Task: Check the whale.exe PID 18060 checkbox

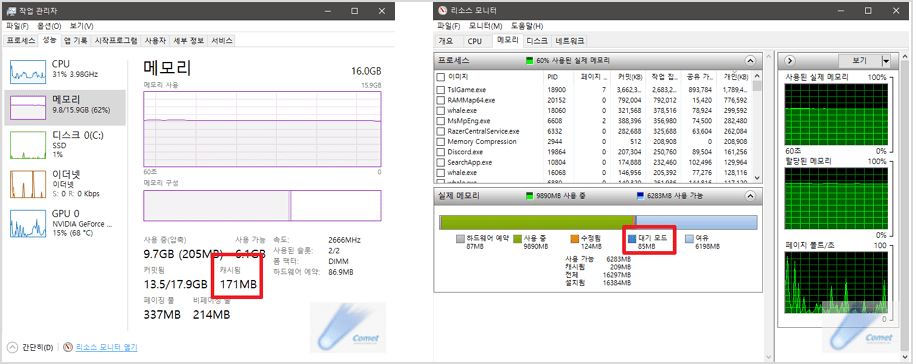Action: (x=441, y=110)
